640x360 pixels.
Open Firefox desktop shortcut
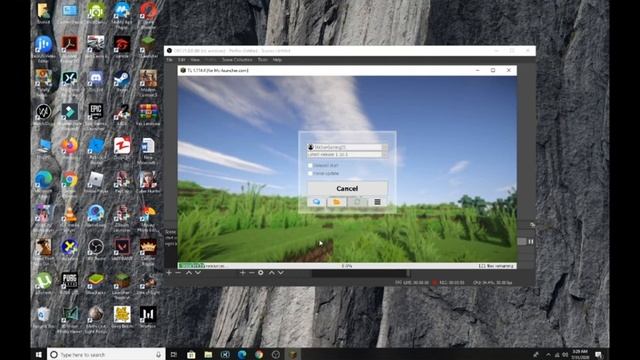[x=69, y=148]
